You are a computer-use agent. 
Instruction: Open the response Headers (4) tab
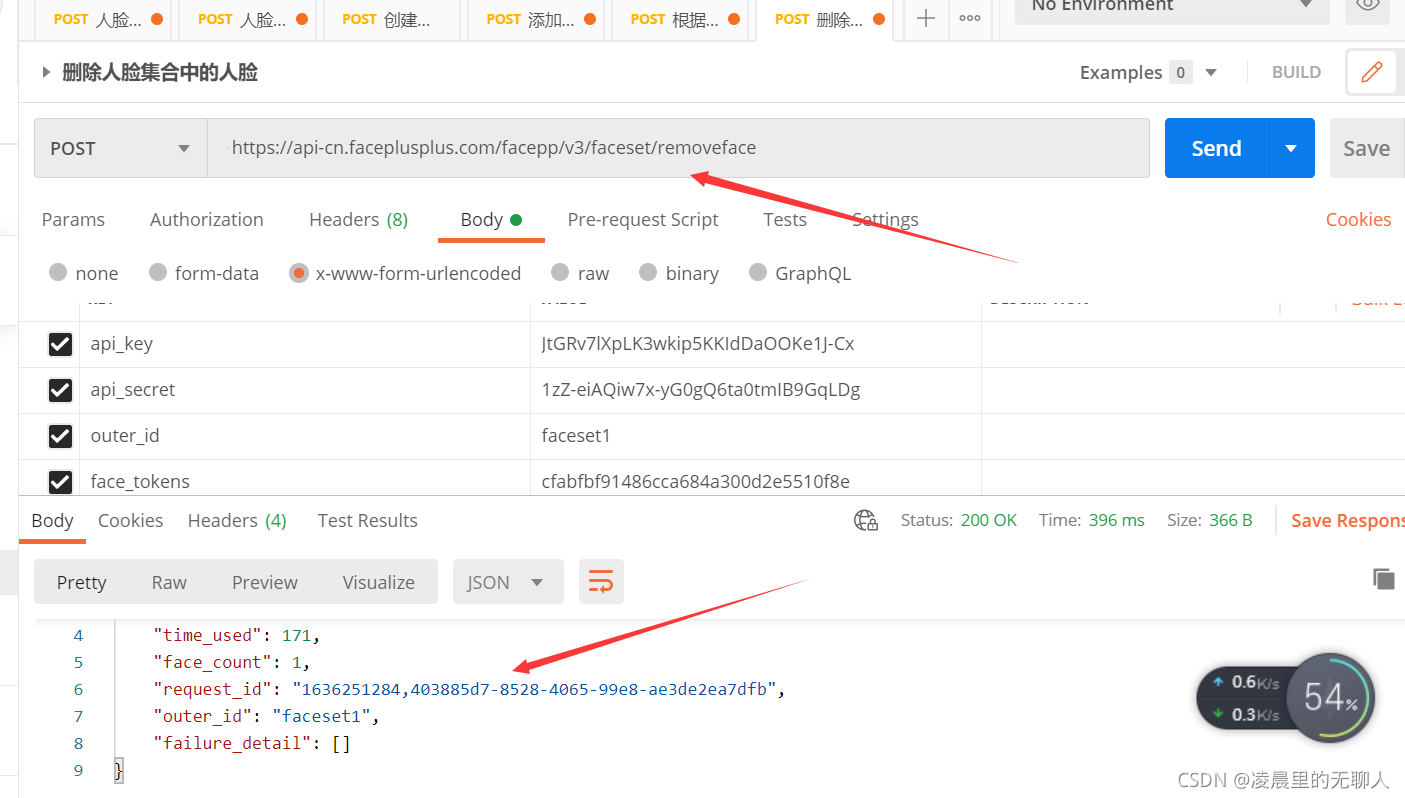[237, 520]
